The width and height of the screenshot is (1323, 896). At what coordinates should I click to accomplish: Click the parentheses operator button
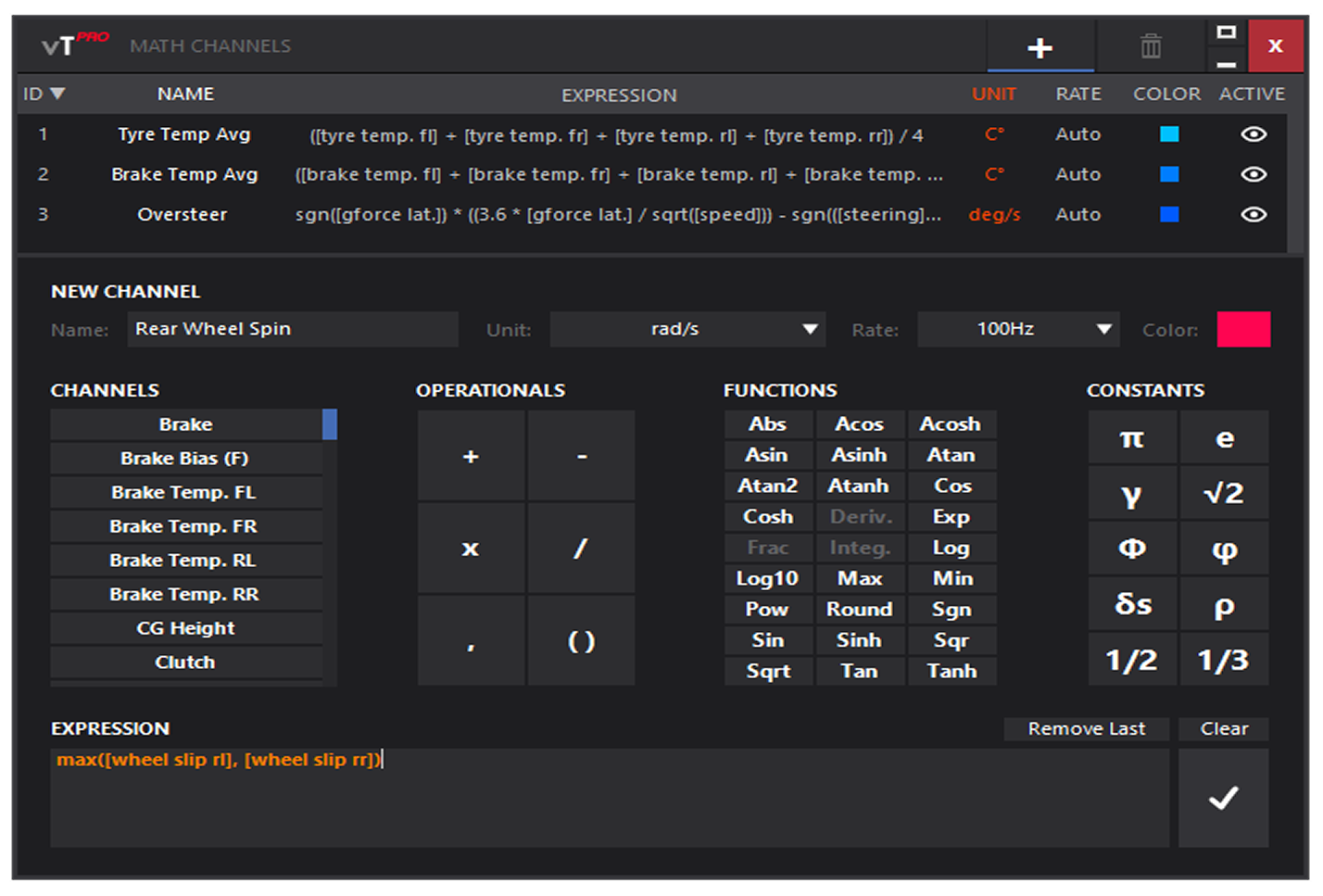(x=581, y=640)
